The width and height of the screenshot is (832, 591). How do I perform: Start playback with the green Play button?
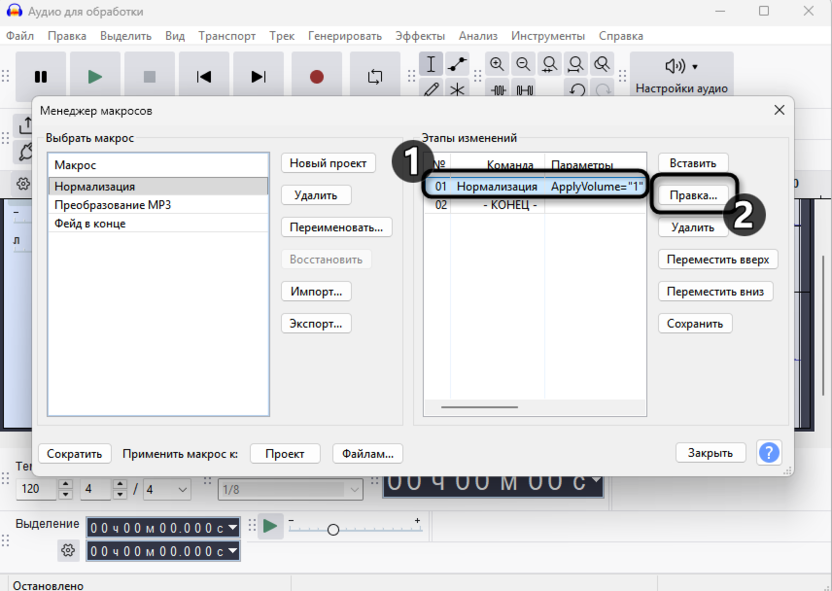tap(95, 76)
